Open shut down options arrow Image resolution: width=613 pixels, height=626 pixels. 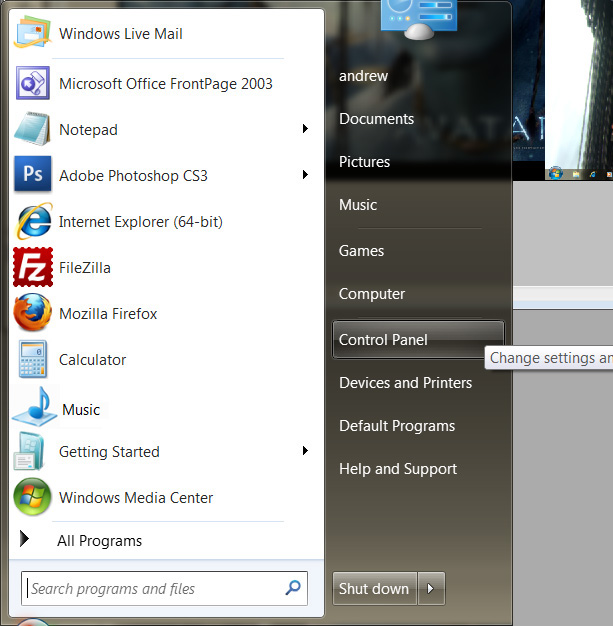(431, 588)
